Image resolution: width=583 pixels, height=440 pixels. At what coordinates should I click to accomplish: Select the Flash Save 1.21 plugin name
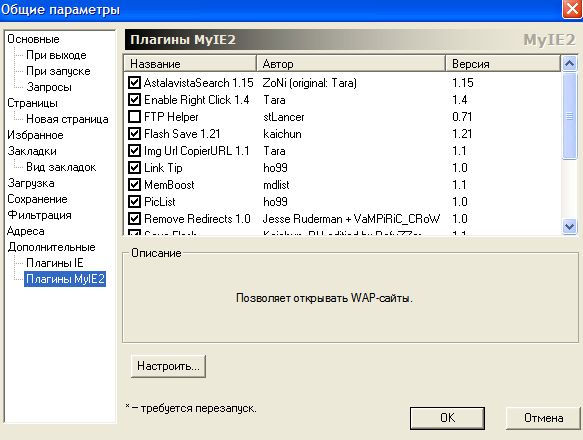[182, 134]
